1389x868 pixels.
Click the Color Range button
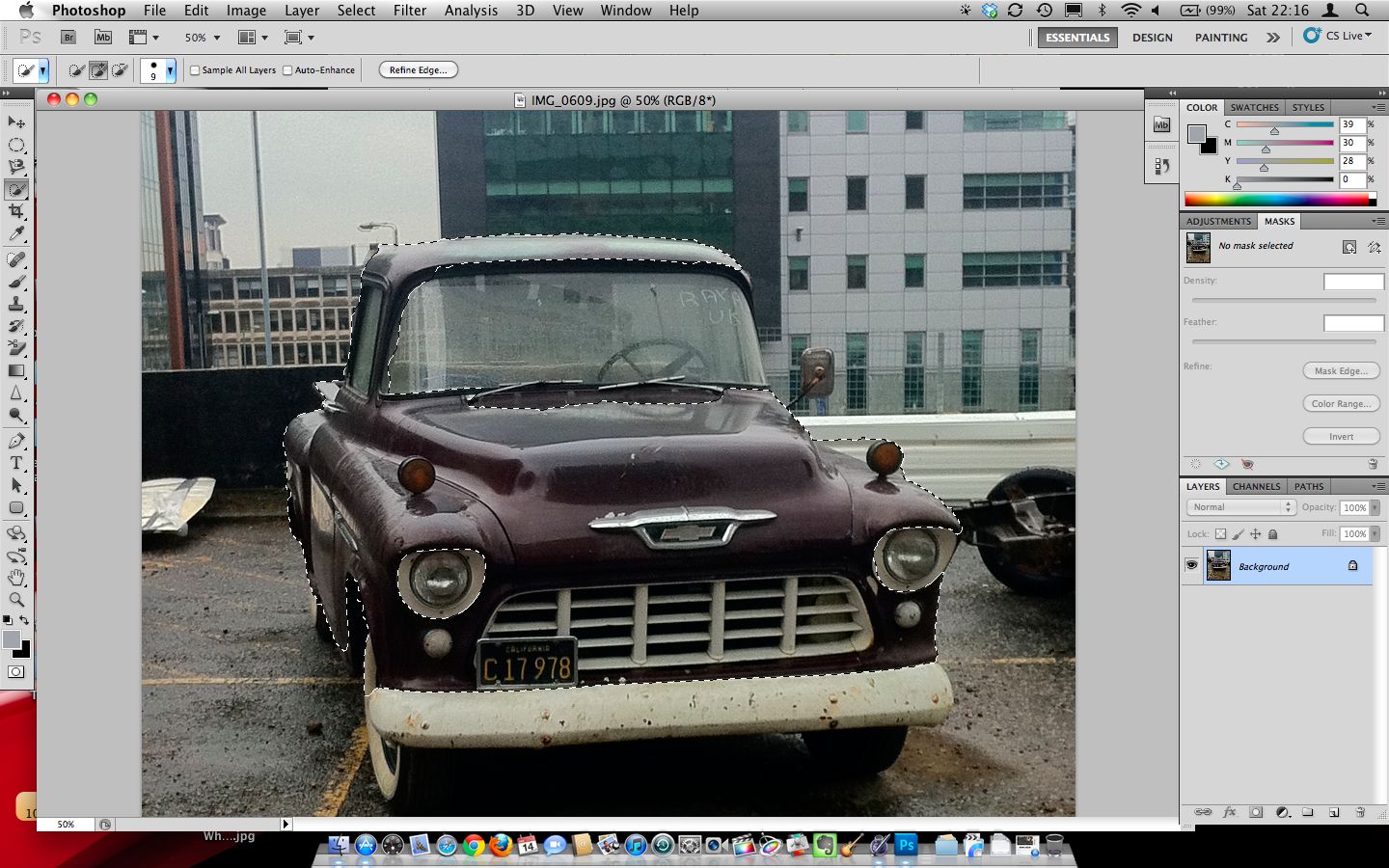[x=1341, y=404]
